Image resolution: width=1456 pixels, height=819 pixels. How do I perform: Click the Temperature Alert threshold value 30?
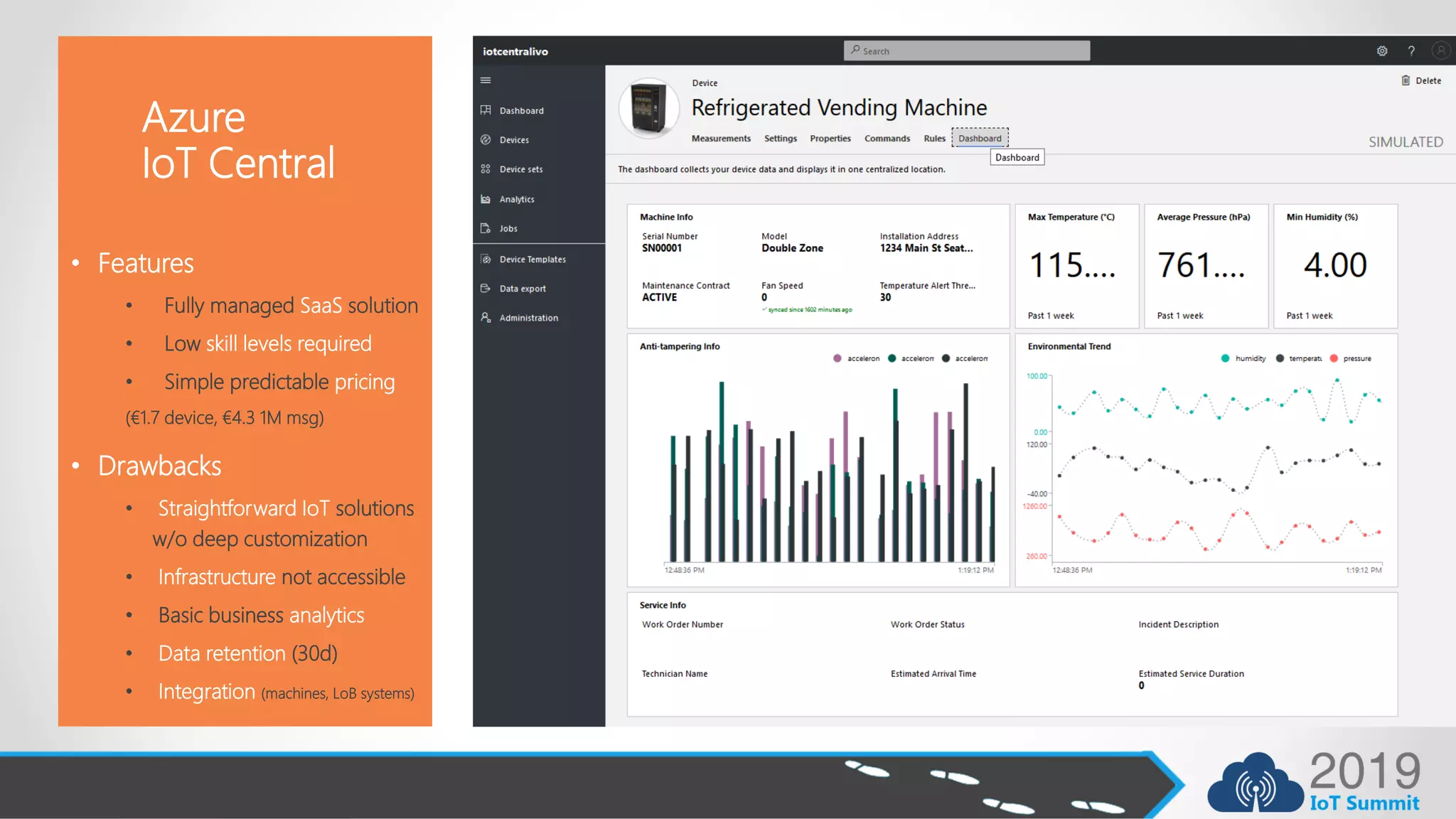pyautogui.click(x=885, y=297)
